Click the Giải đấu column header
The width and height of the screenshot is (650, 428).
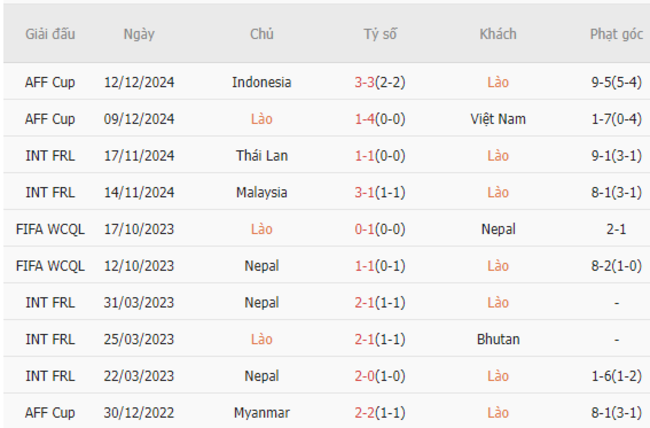[x=50, y=34]
